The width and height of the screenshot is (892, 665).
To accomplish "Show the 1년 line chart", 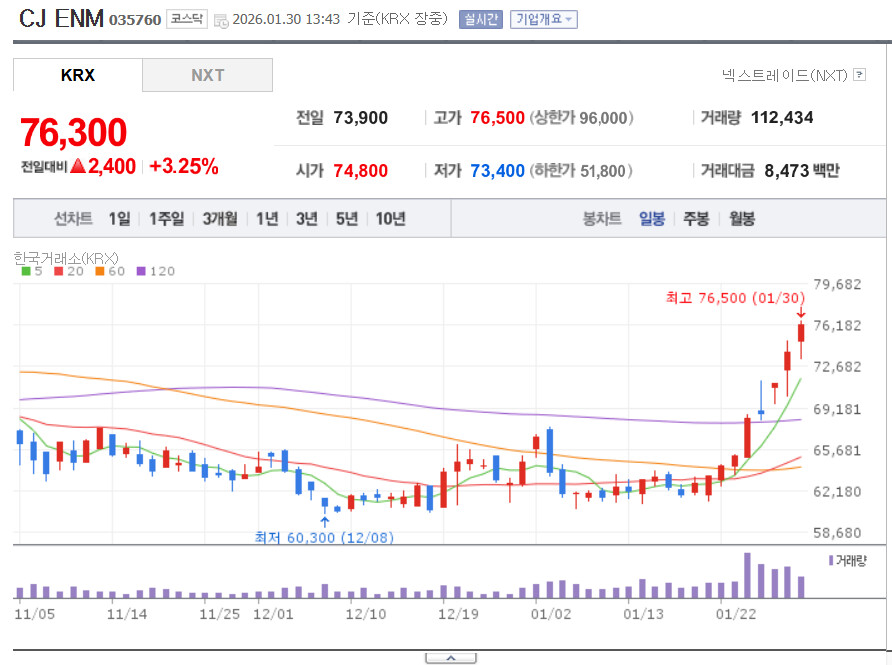I will 267,218.
